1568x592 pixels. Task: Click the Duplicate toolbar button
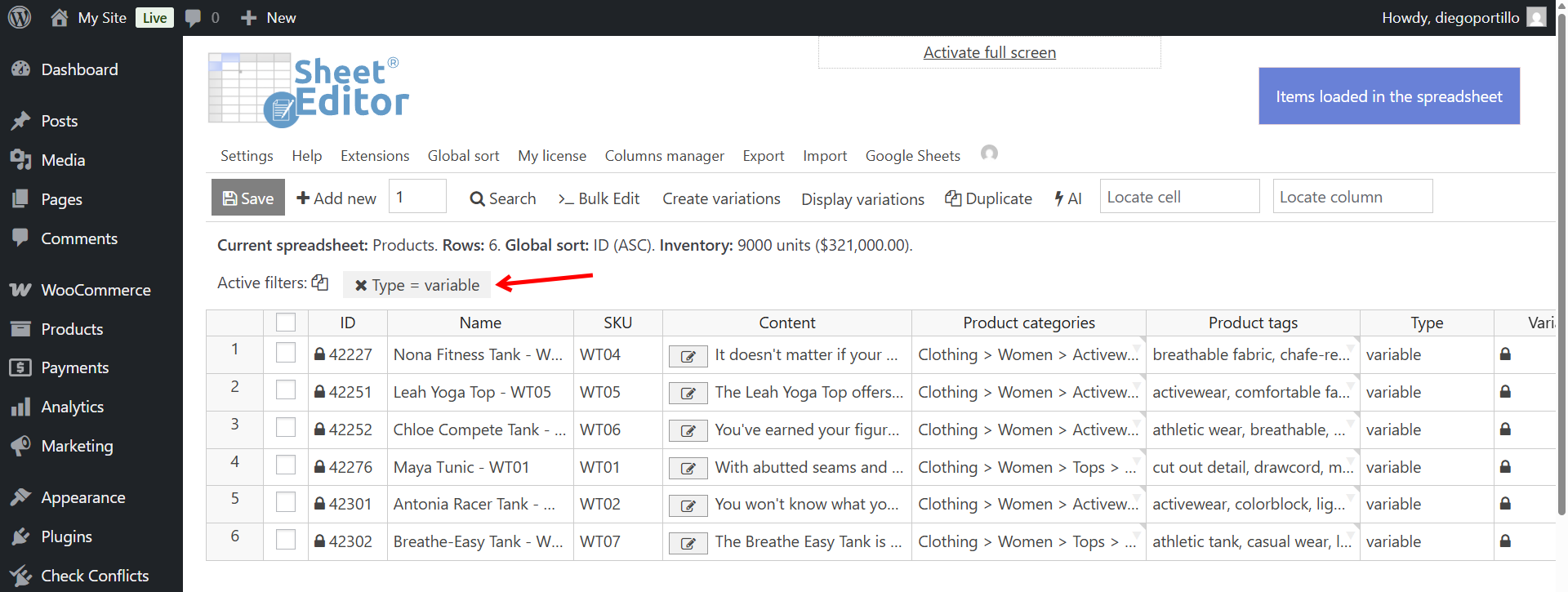point(988,198)
